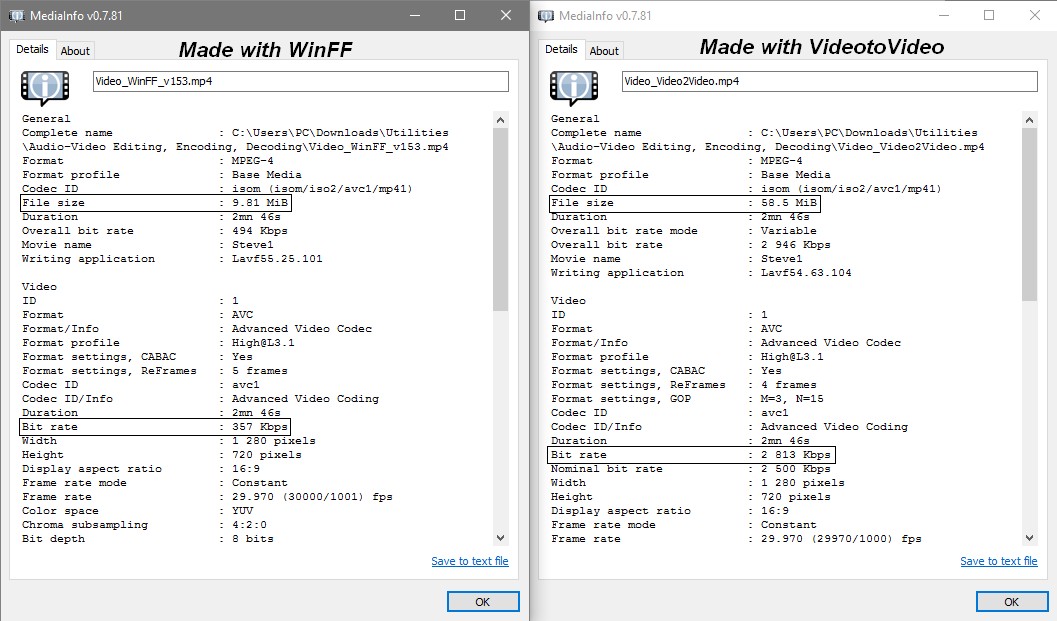Click the title bar app icon of right MediaInfo window
This screenshot has height=621, width=1057.
(x=545, y=16)
